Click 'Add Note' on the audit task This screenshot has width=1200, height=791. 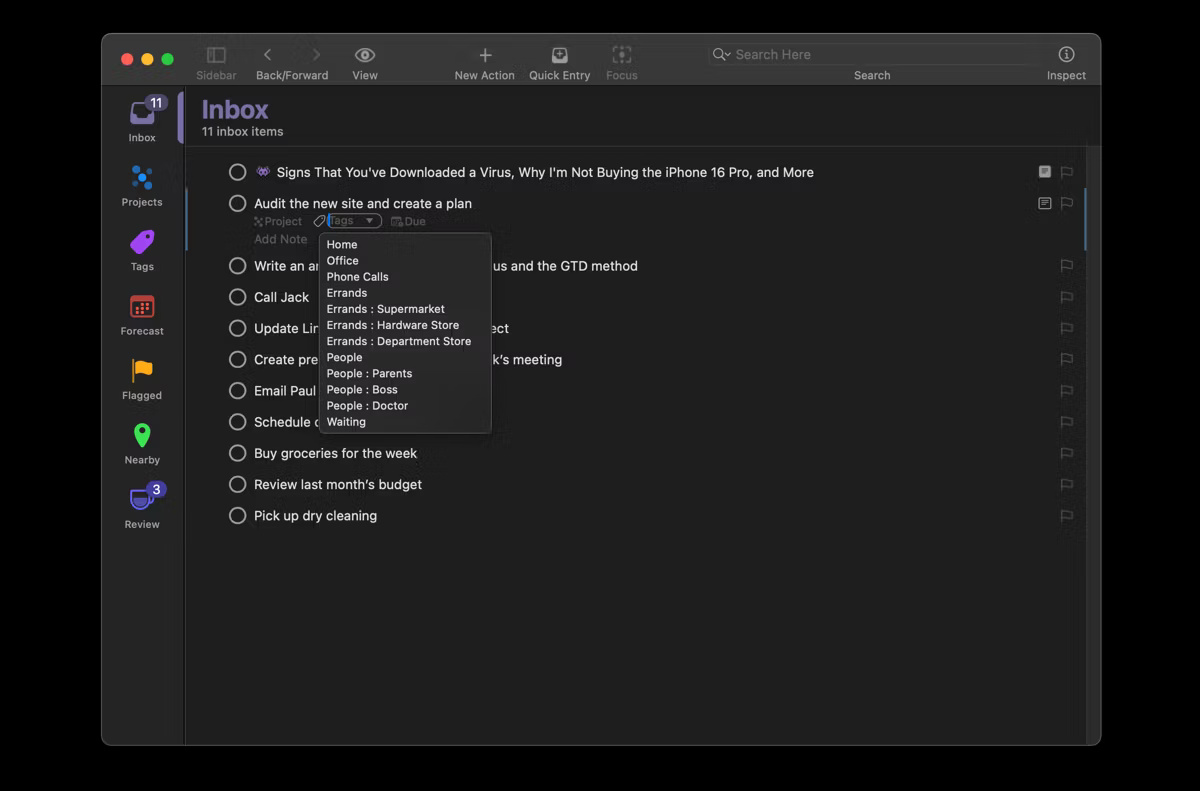[x=280, y=239]
